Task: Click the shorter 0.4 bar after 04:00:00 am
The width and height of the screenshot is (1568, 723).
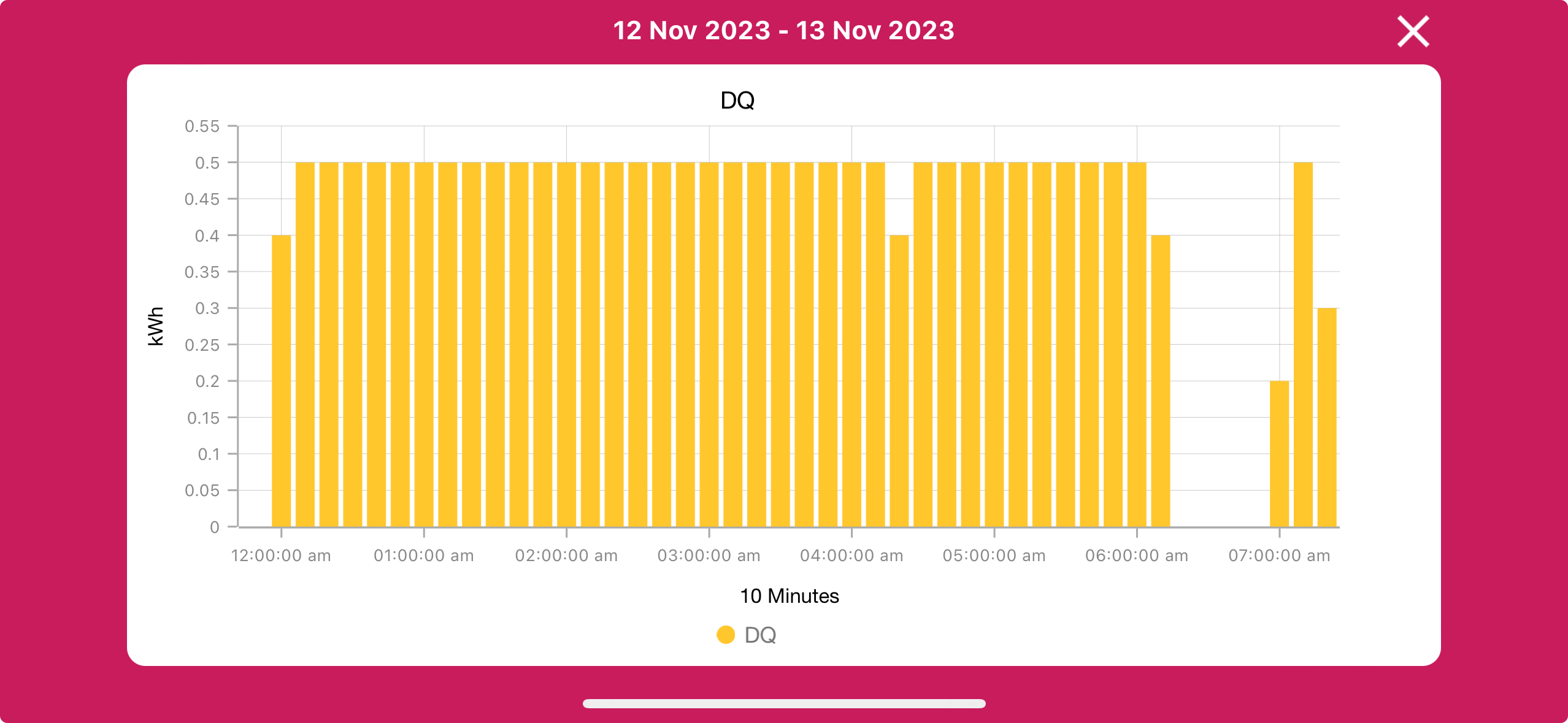Action: pyautogui.click(x=899, y=381)
